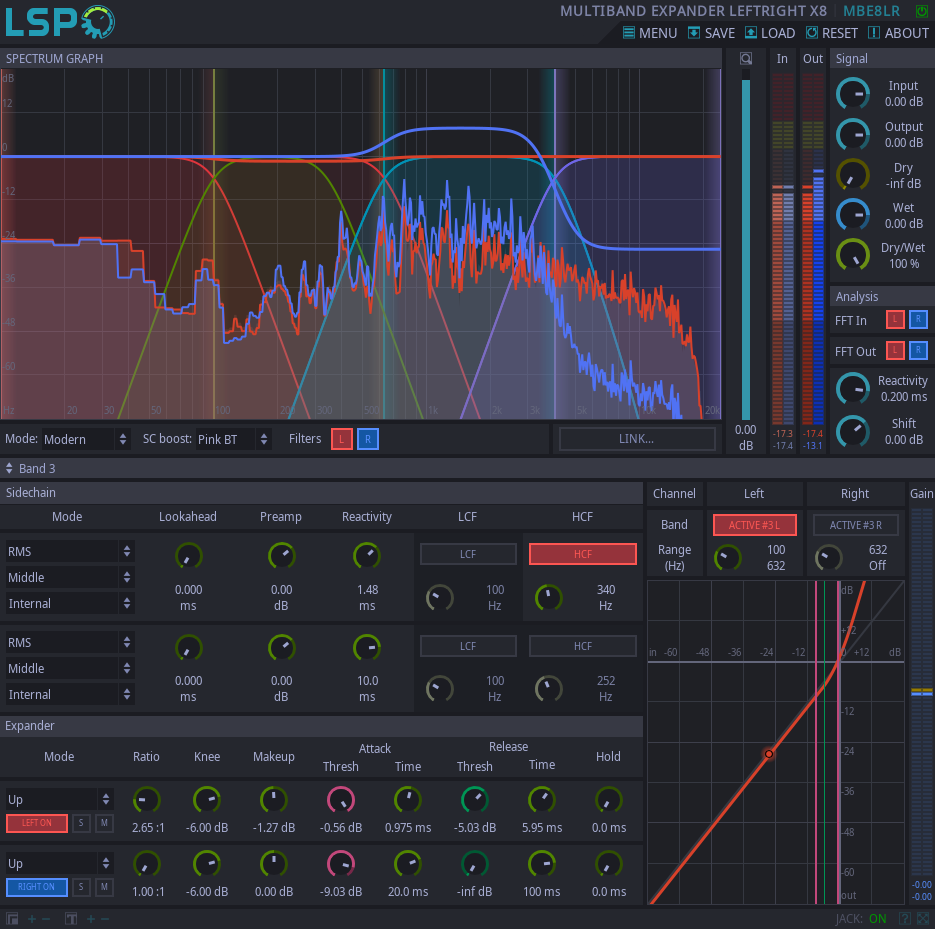Click the ACTIVE #3 R band button
This screenshot has width=935, height=929.
coord(856,525)
